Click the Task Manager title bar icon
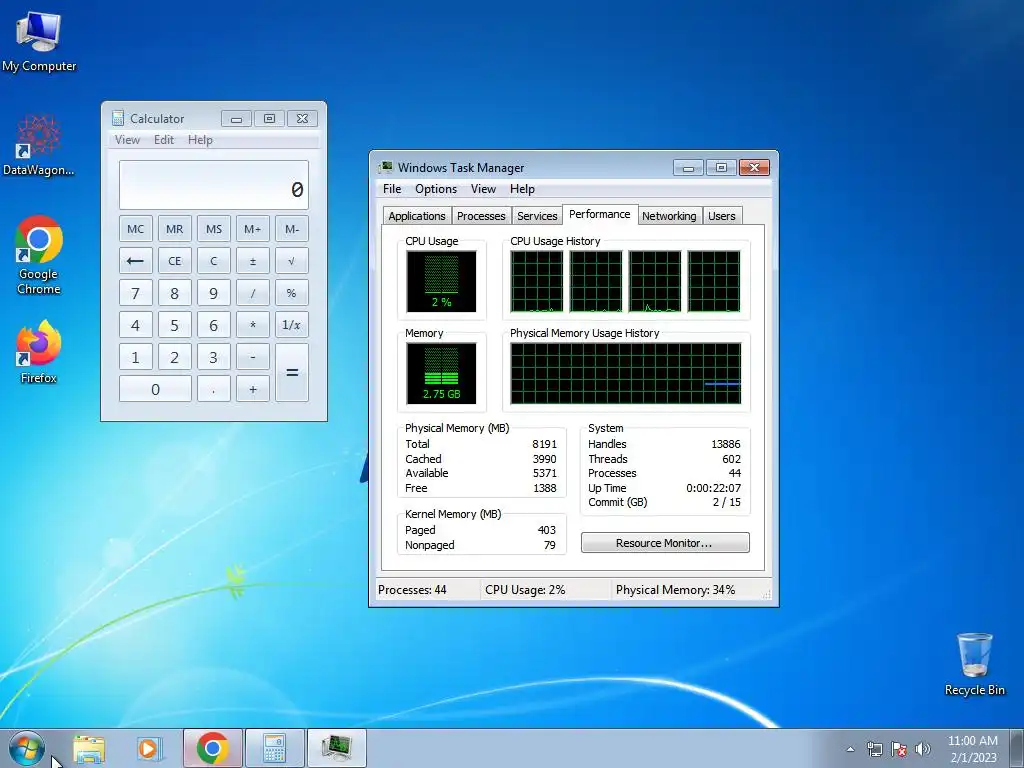 (386, 167)
